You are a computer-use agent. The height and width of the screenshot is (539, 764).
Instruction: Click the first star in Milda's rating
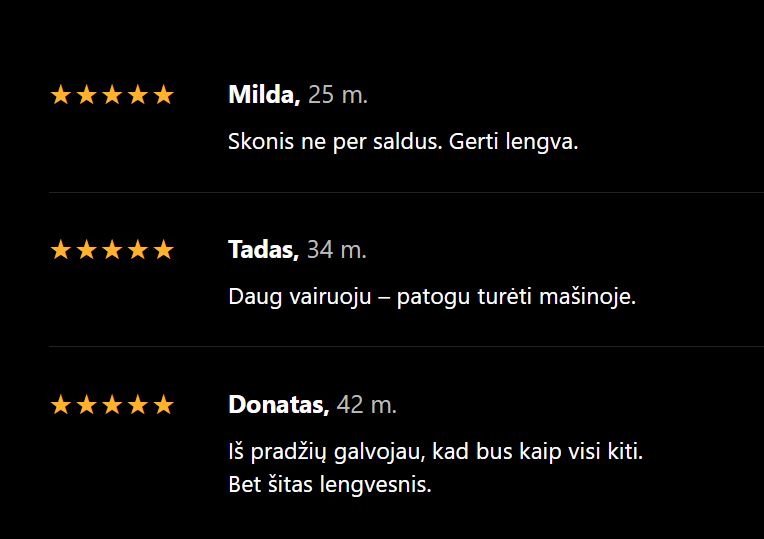tap(61, 96)
